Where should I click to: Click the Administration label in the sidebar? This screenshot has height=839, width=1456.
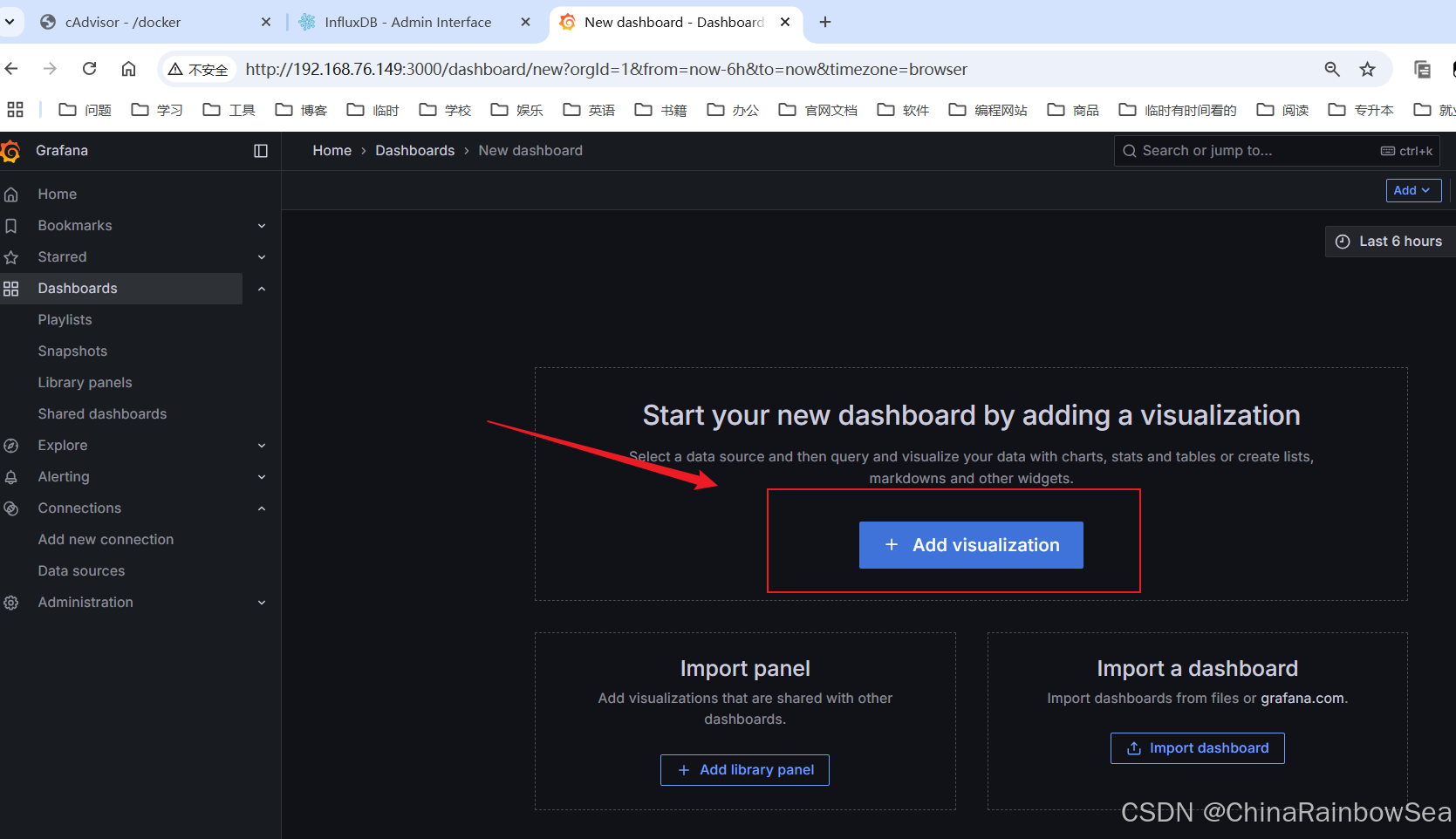(85, 603)
